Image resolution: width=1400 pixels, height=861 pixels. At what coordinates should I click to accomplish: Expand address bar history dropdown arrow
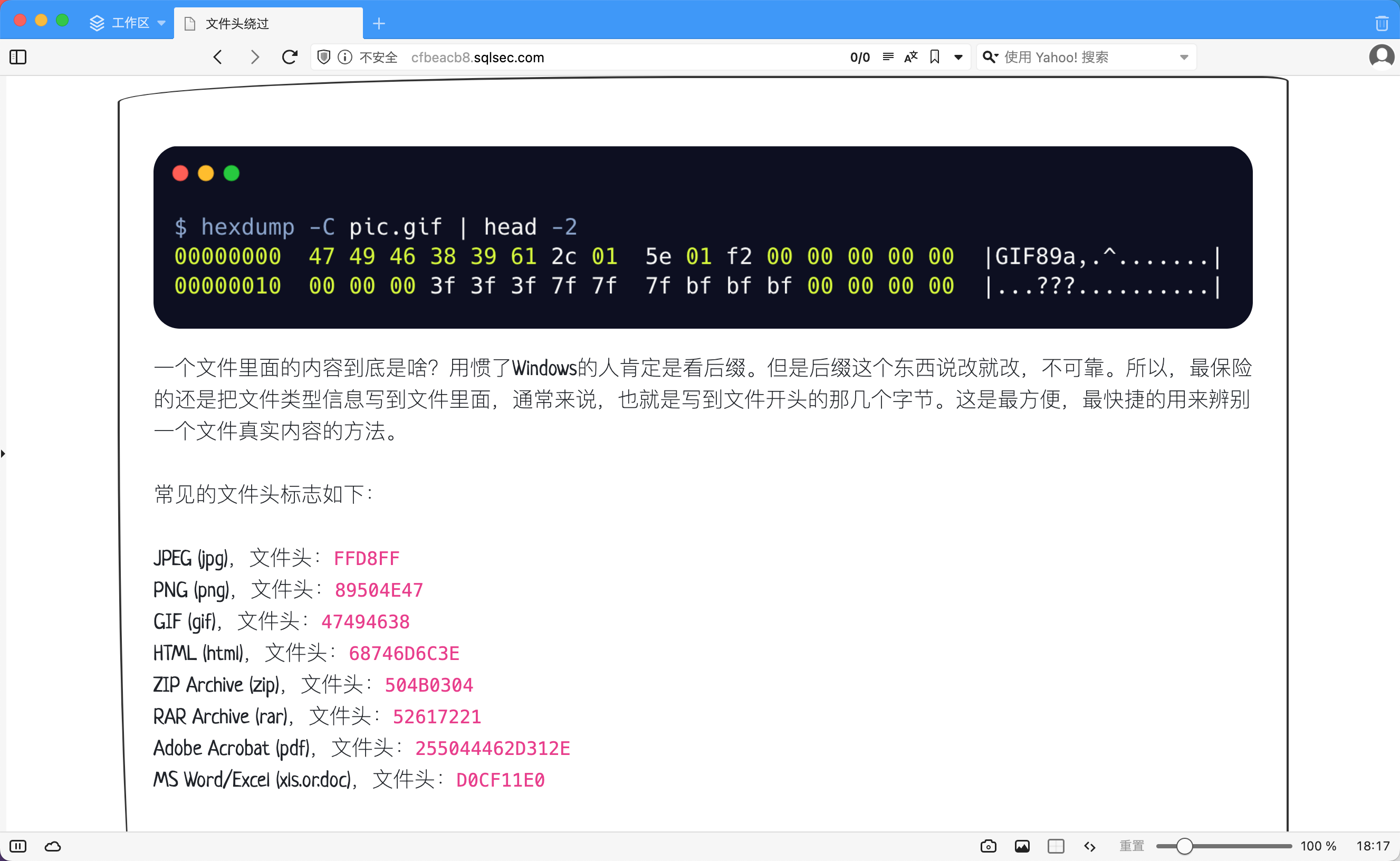pyautogui.click(x=959, y=57)
